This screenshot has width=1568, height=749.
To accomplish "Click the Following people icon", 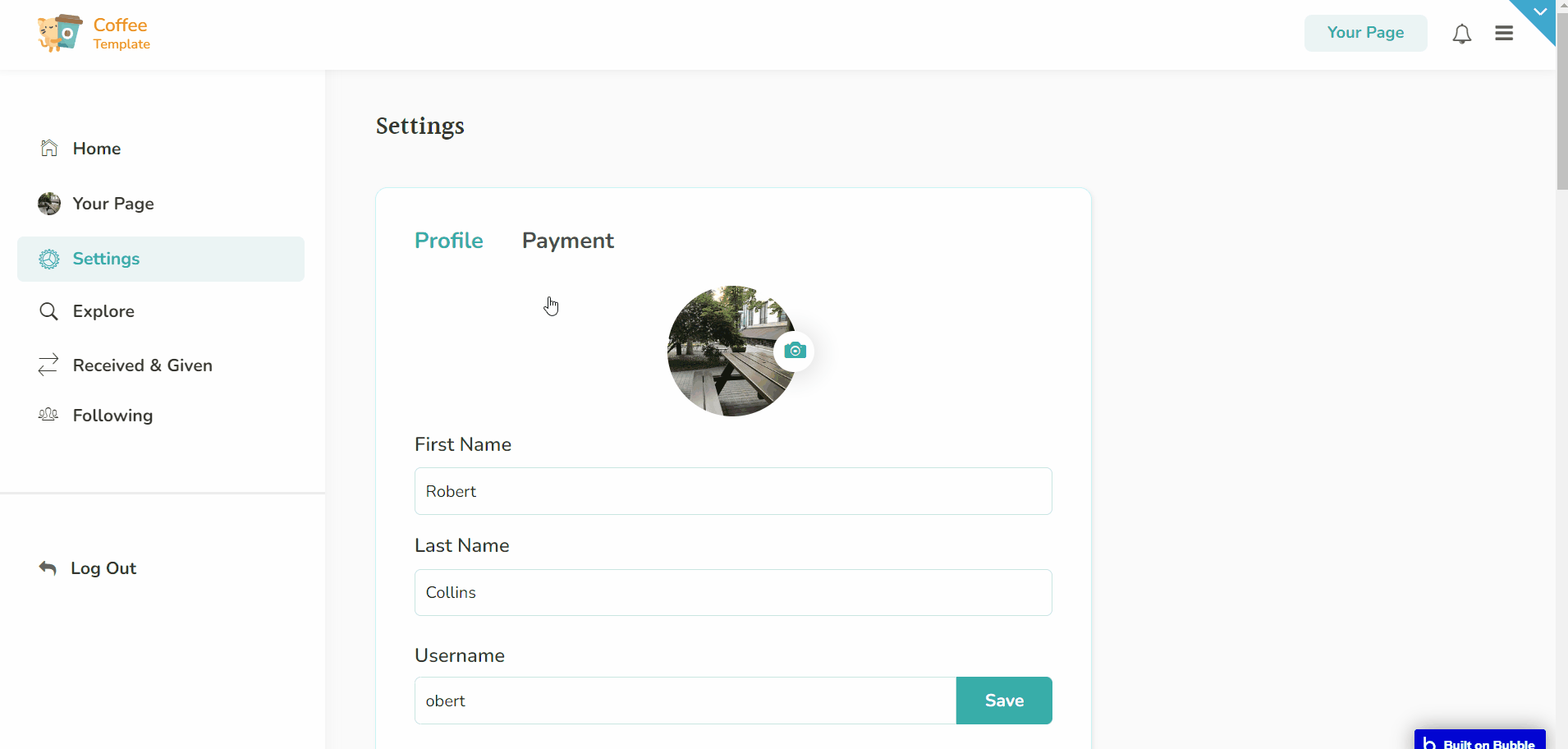I will click(48, 415).
